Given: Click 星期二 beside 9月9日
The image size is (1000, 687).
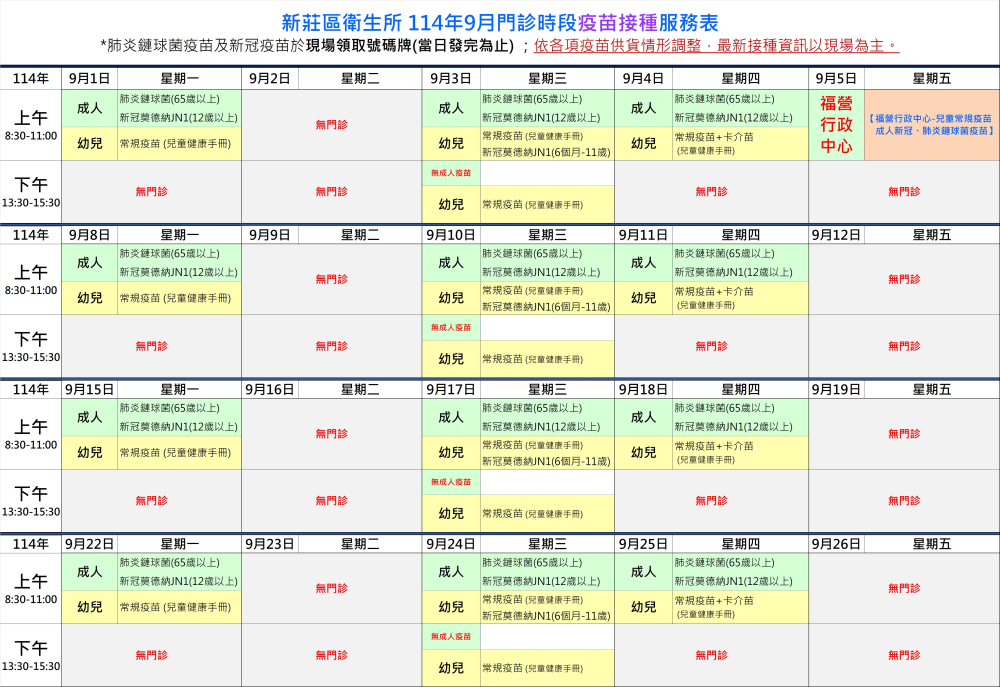Looking at the screenshot, I should 360,235.
